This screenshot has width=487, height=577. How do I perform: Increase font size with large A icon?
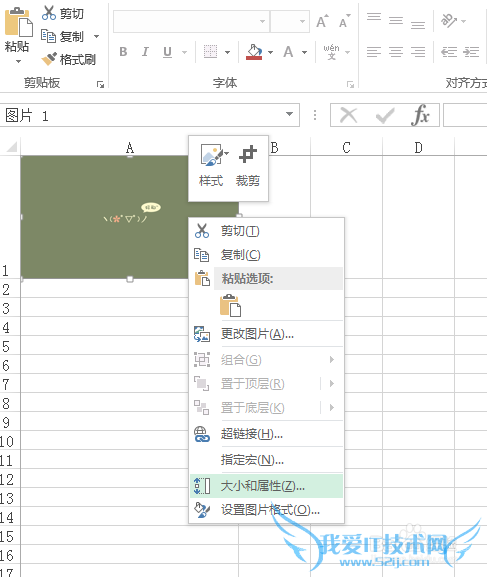point(322,21)
